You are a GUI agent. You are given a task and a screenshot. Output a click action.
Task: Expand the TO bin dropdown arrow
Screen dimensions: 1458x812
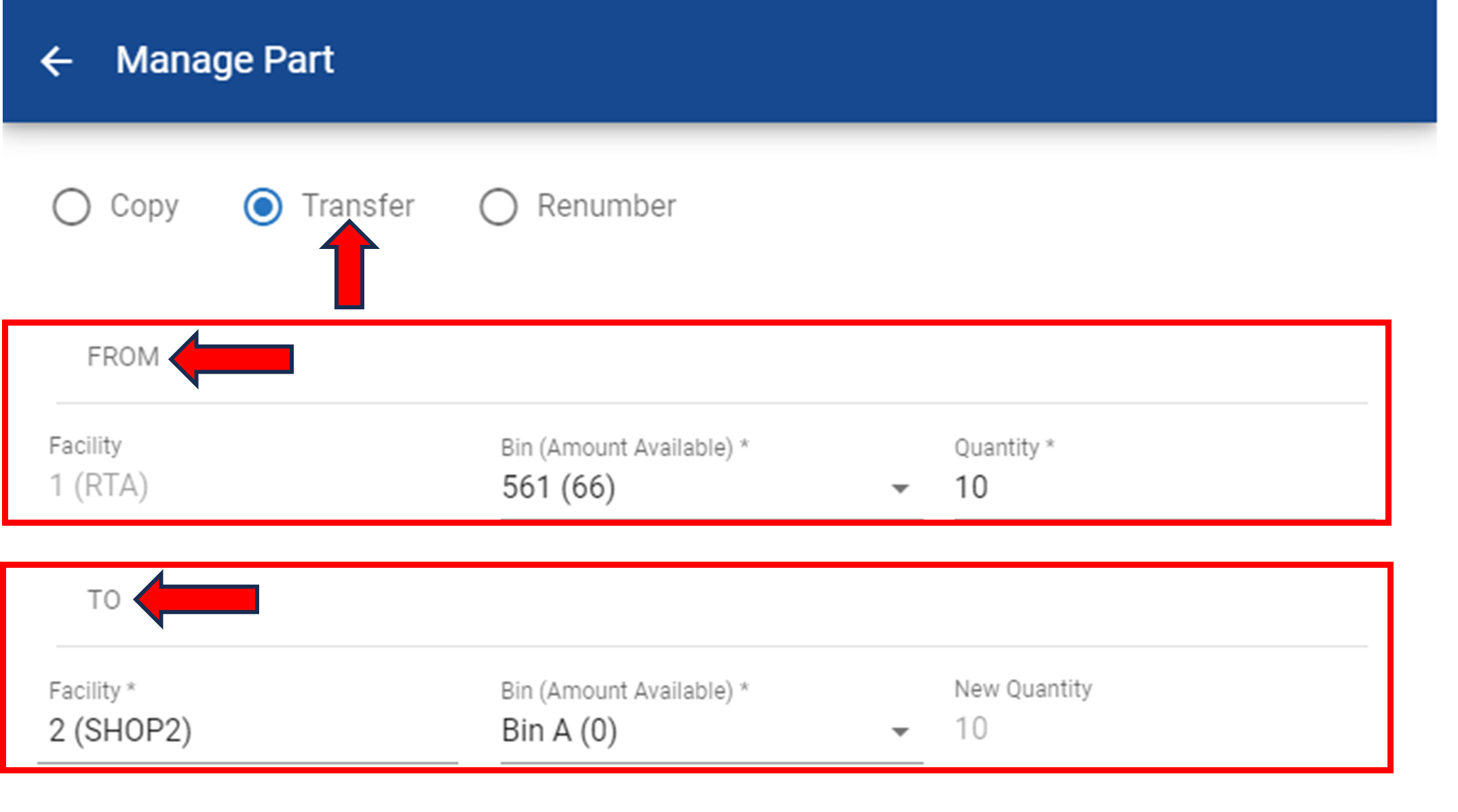pos(900,731)
